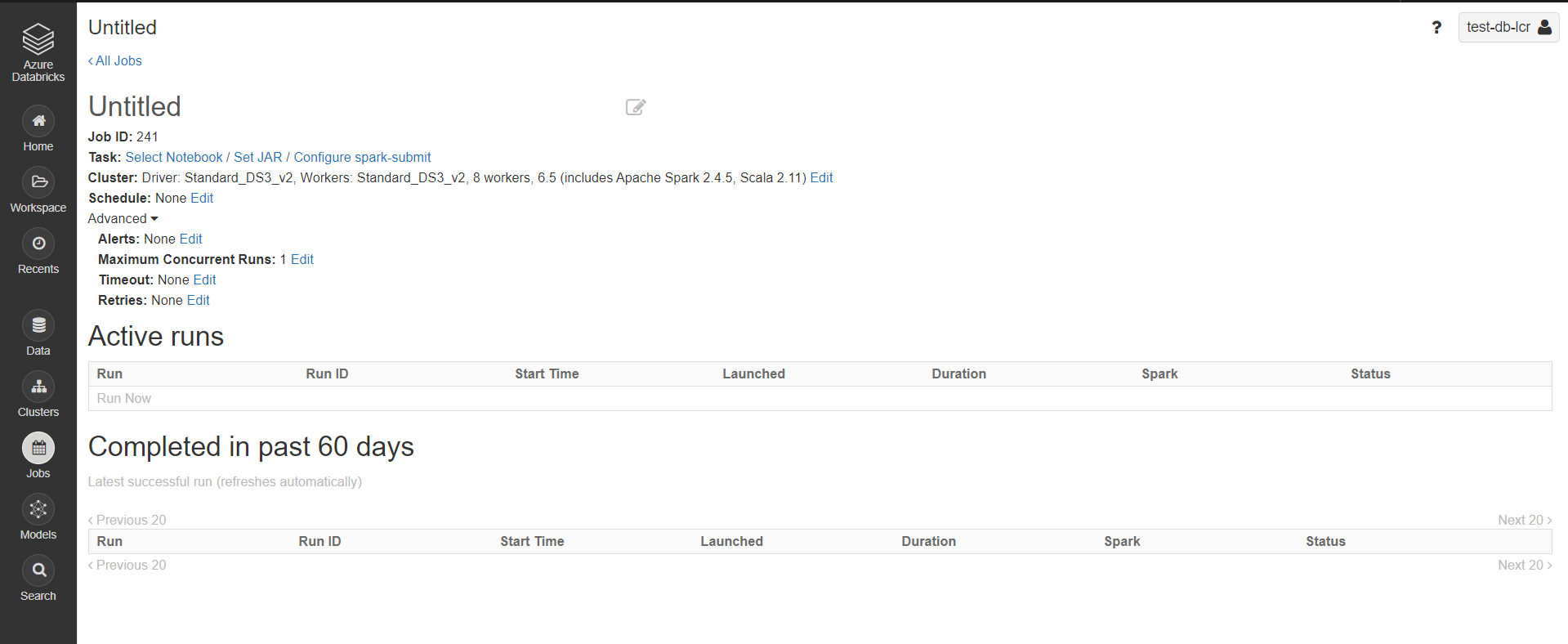Click Configure spark-submit link
The image size is (1568, 644).
tap(362, 157)
